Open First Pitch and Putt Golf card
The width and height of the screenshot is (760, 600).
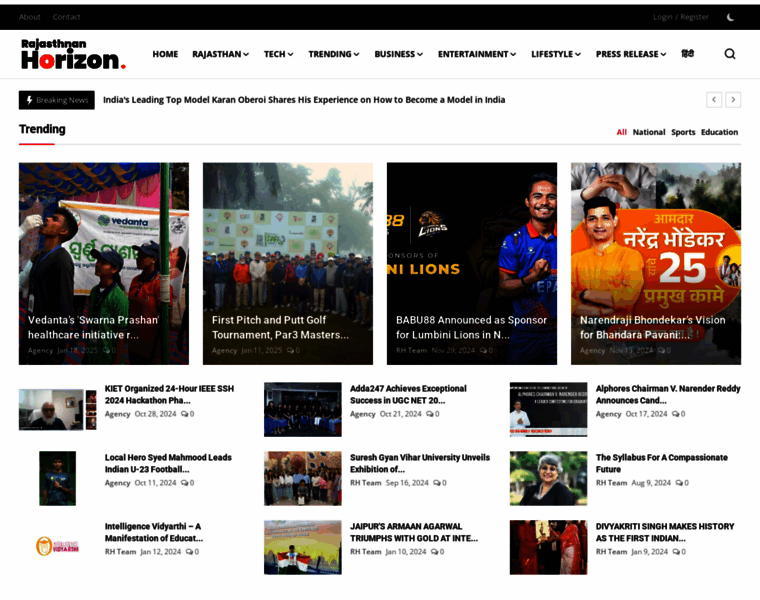pyautogui.click(x=288, y=263)
